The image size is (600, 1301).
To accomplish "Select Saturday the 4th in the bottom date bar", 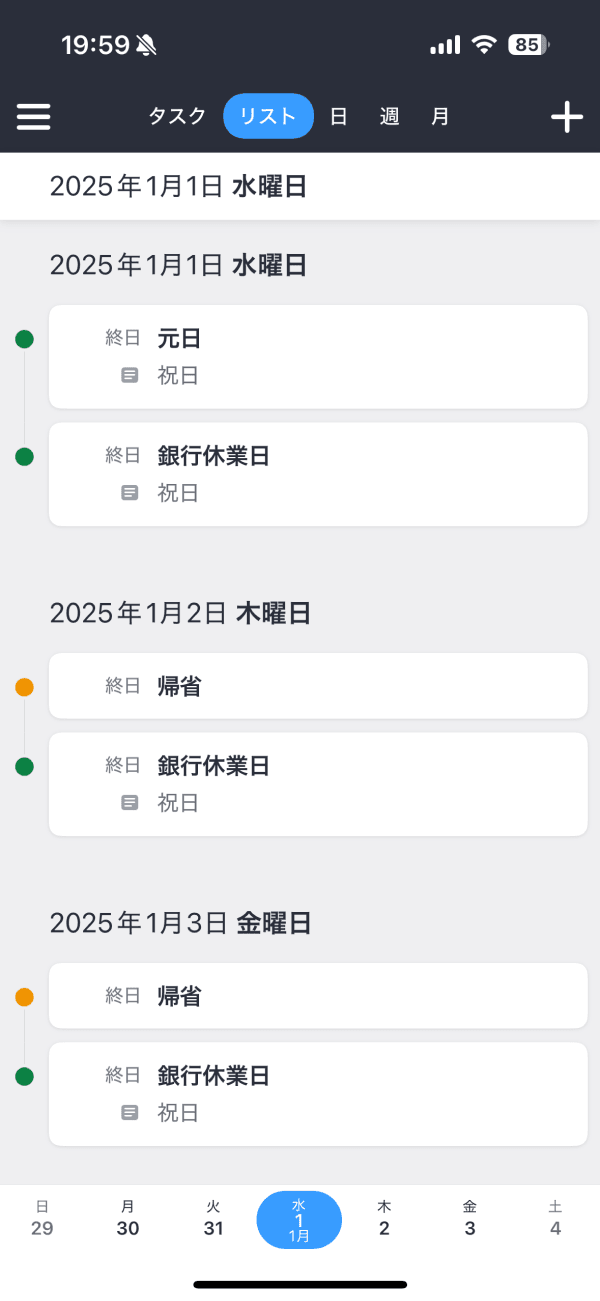I will (x=555, y=1220).
